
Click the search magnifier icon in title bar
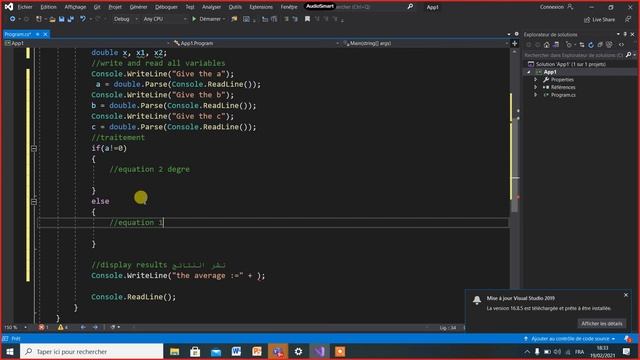point(410,7)
